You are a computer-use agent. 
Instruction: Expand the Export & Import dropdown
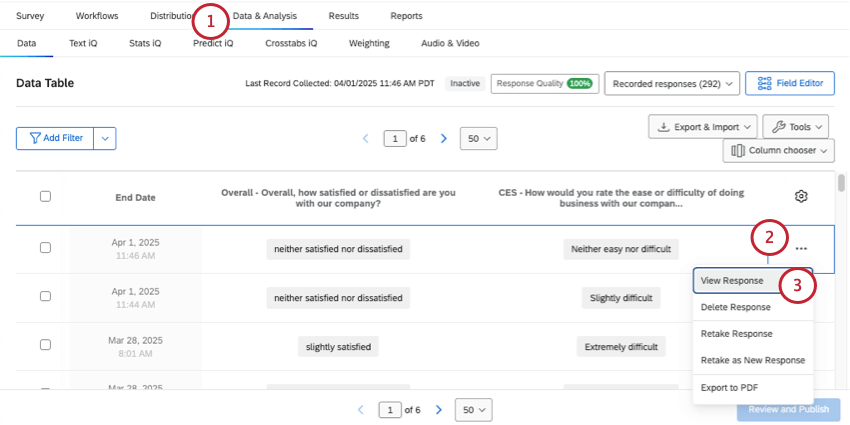point(703,127)
